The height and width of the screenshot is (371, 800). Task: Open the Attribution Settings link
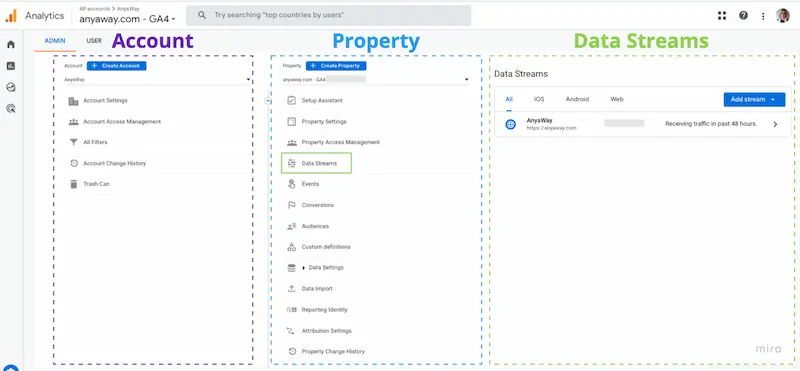(327, 331)
